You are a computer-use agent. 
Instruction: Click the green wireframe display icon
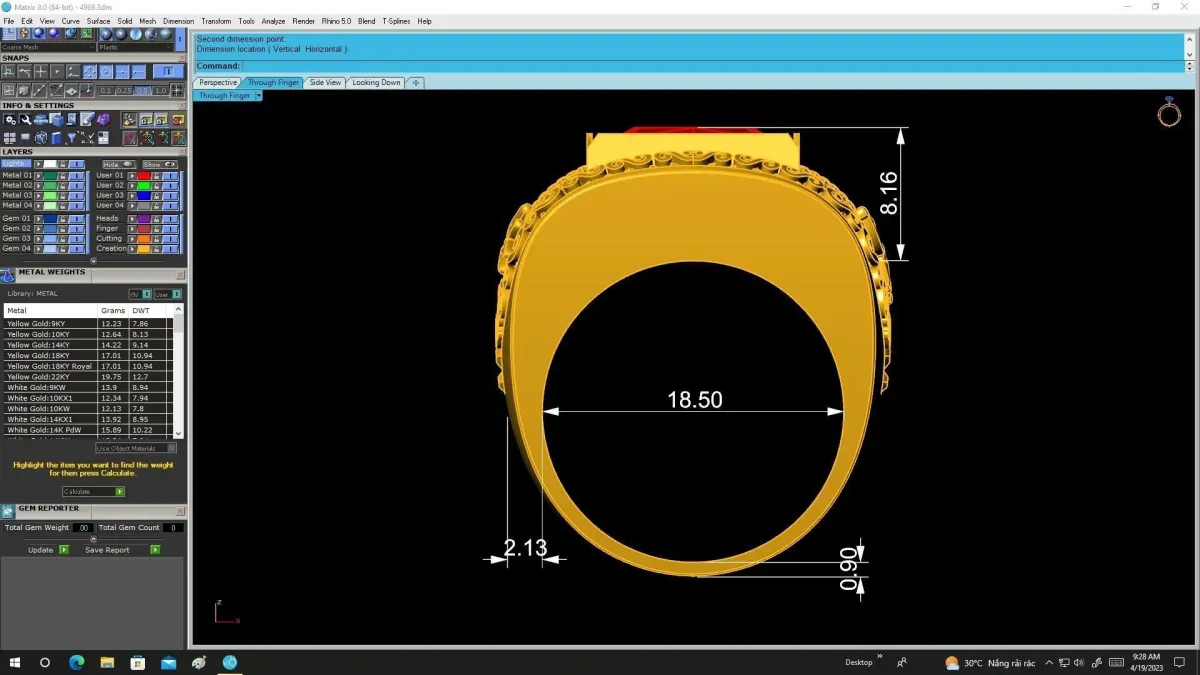click(x=86, y=33)
